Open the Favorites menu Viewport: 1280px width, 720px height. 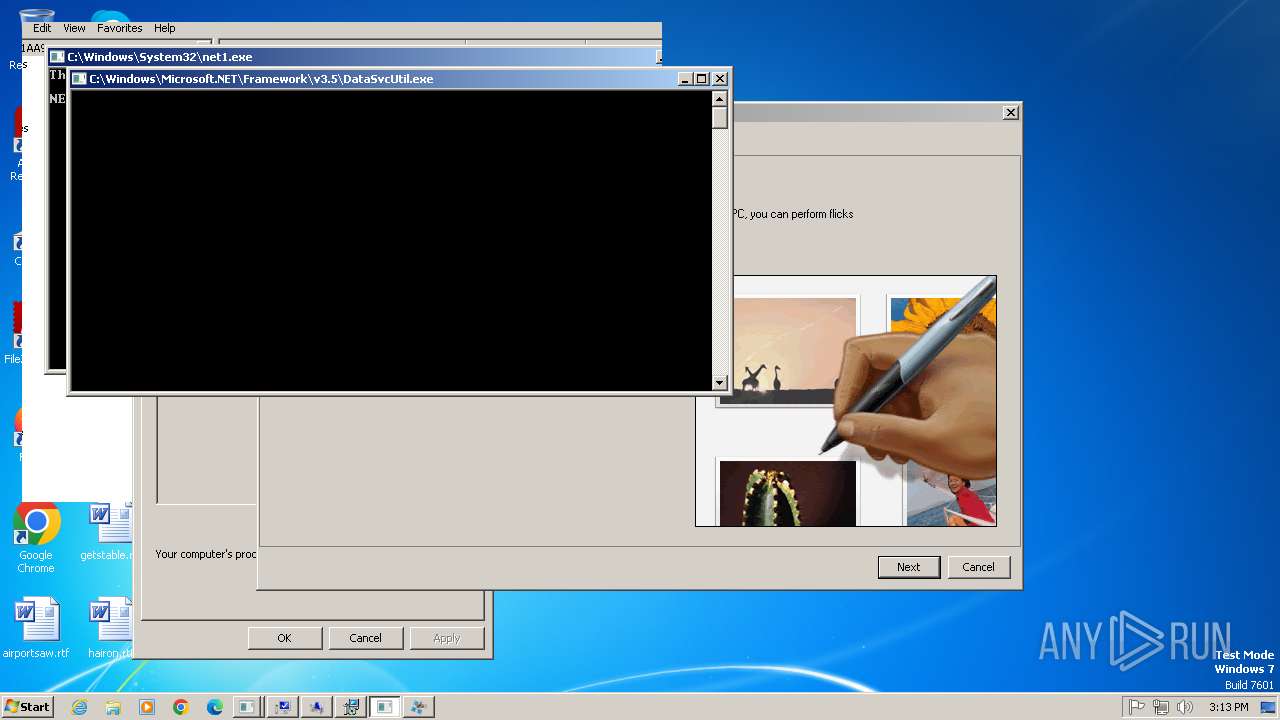click(120, 28)
